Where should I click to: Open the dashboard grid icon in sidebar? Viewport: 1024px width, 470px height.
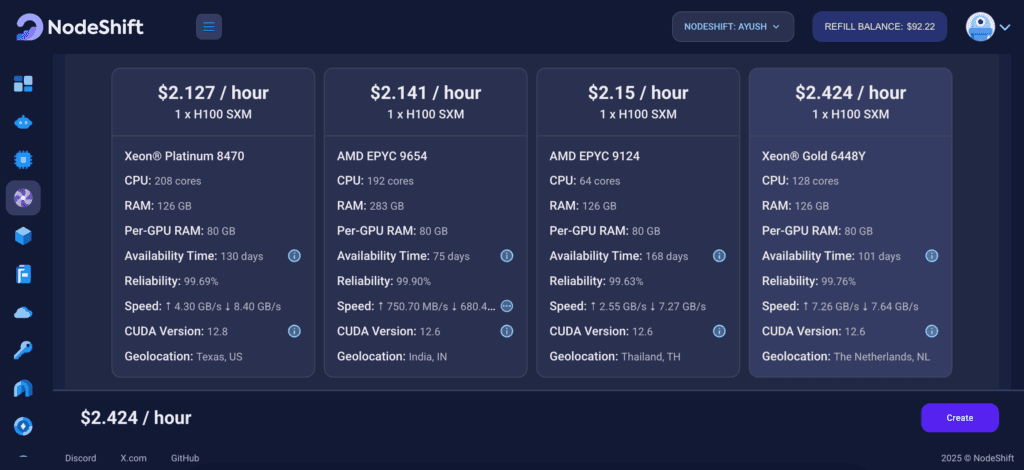[x=24, y=84]
